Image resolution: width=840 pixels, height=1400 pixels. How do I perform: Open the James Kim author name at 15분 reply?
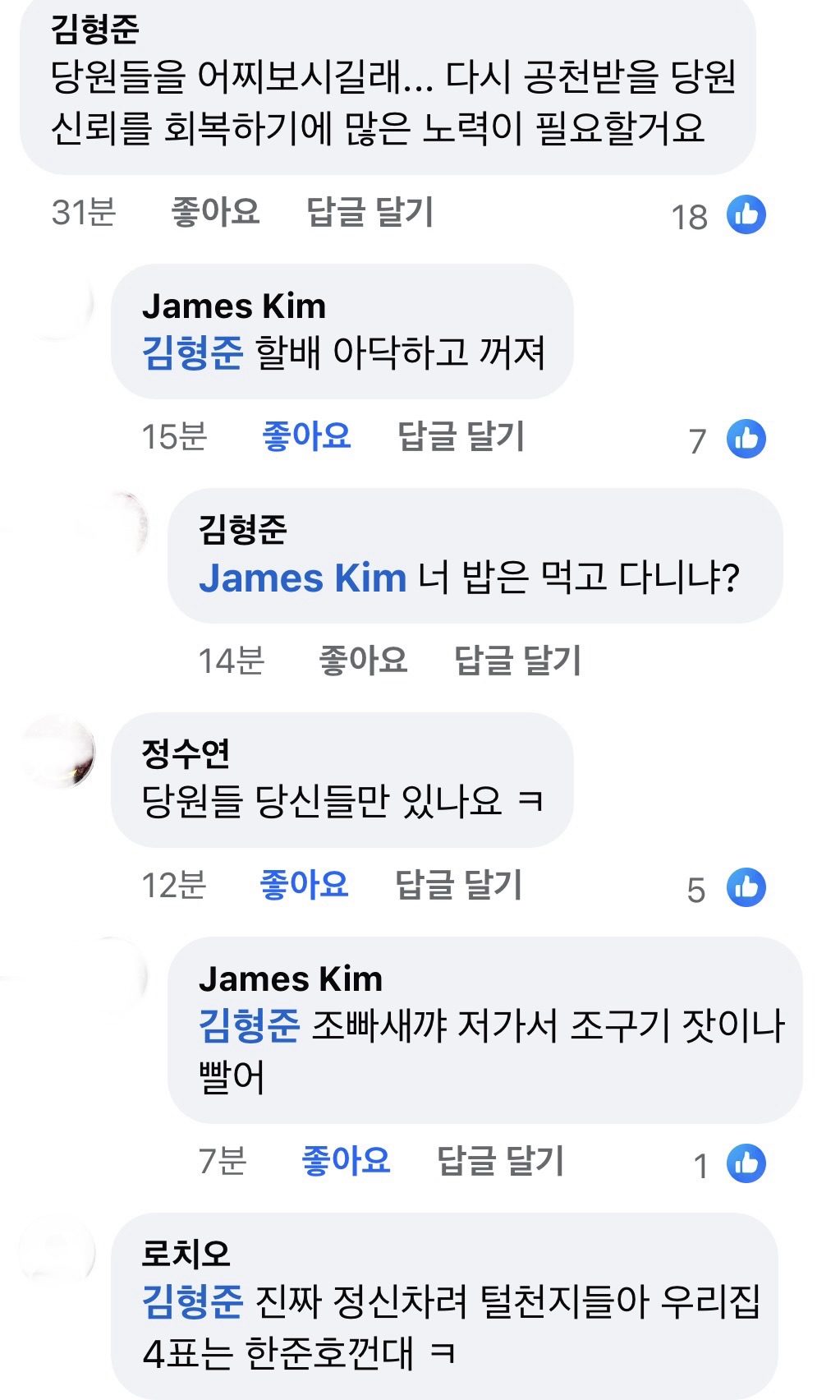click(x=234, y=306)
